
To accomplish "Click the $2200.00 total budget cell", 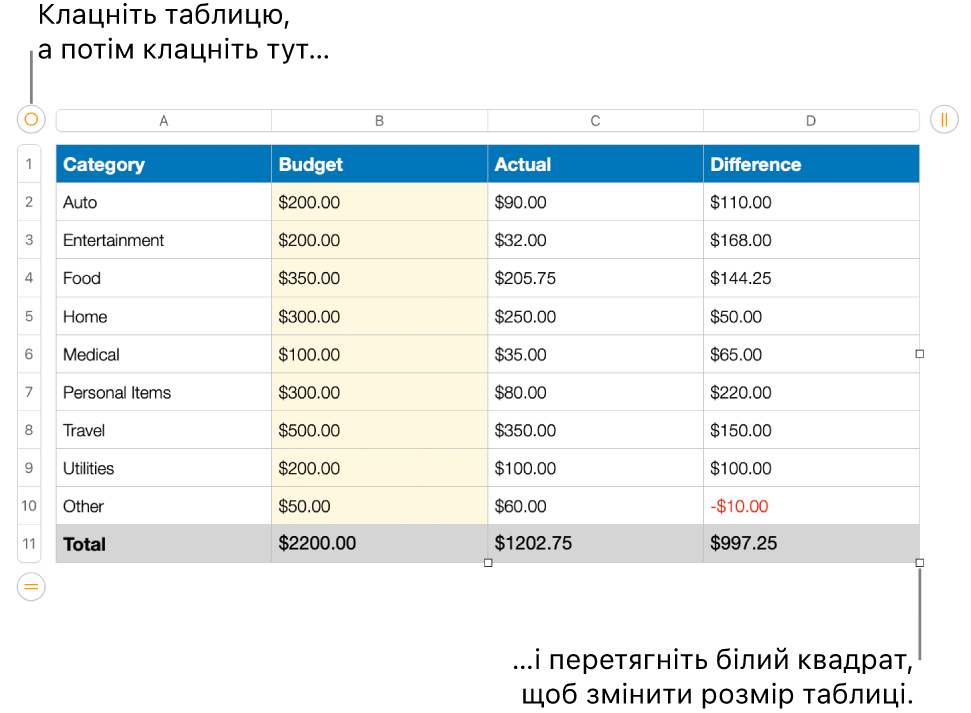I will [x=380, y=543].
